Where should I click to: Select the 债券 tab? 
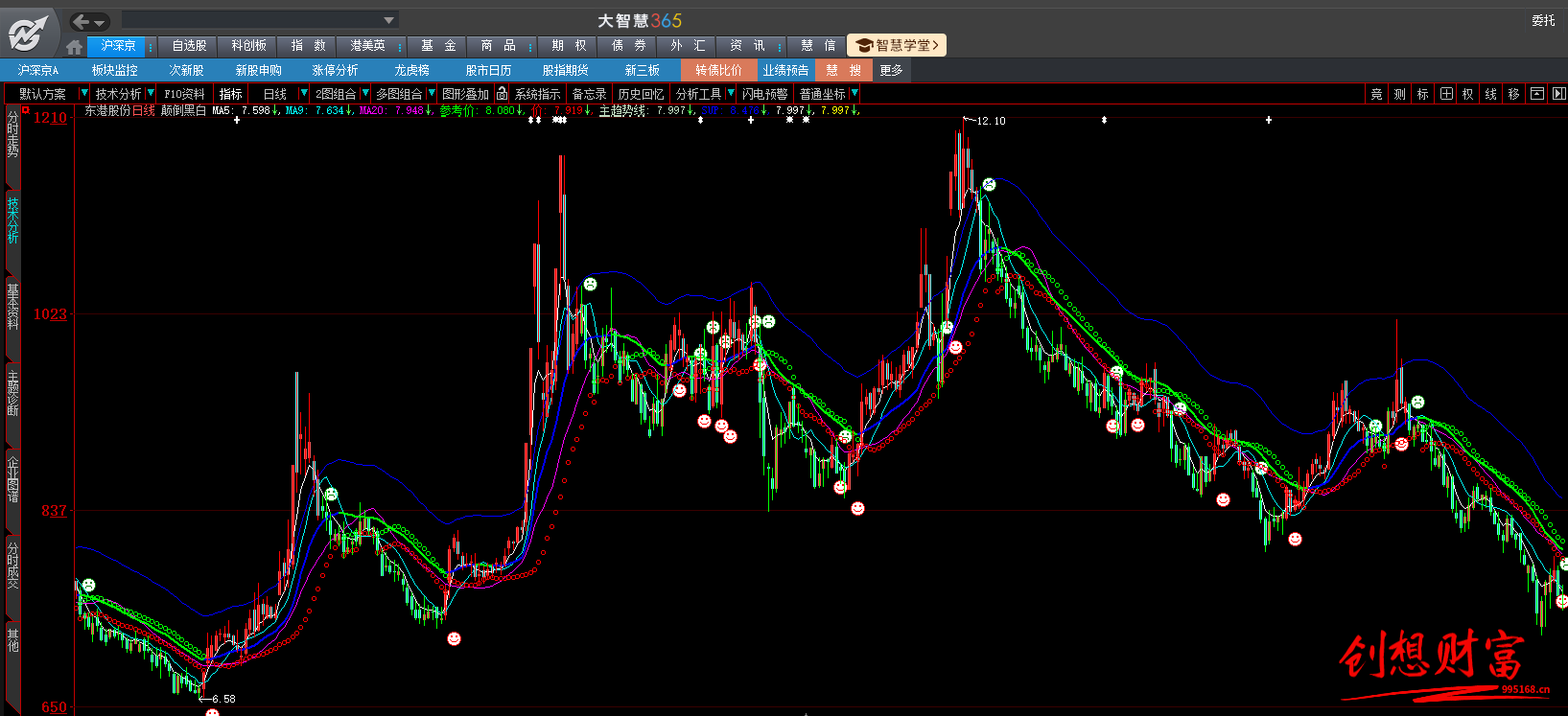pos(628,46)
